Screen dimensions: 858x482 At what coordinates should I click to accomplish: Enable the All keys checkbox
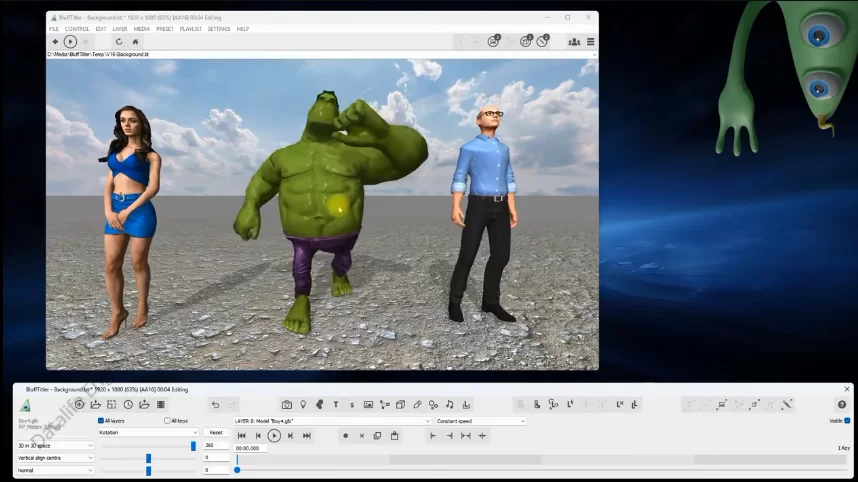pyautogui.click(x=167, y=421)
